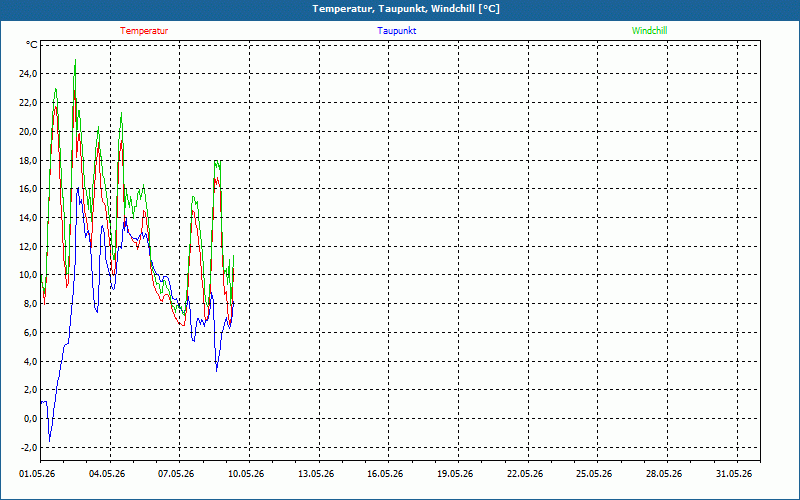
Task: Click the 18,0 y-axis value
Action: (28, 160)
